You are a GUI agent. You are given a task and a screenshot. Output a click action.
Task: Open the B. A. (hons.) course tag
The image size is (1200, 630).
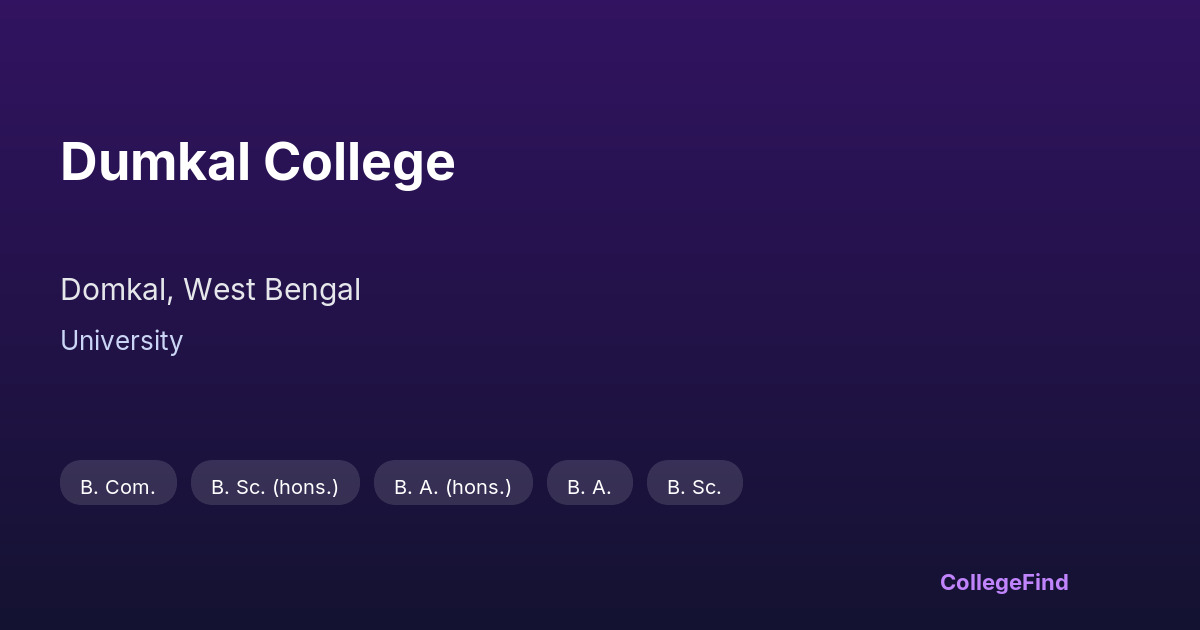(x=453, y=487)
